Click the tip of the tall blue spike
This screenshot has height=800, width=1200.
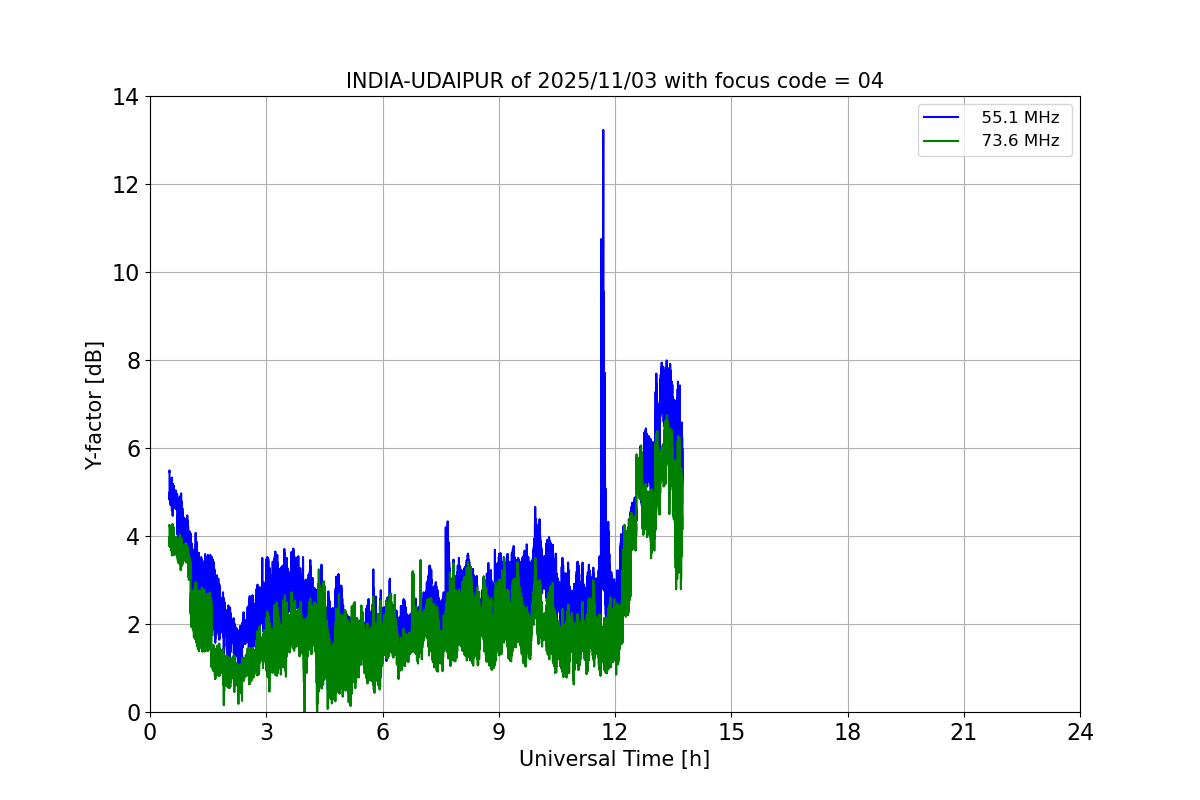(603, 130)
